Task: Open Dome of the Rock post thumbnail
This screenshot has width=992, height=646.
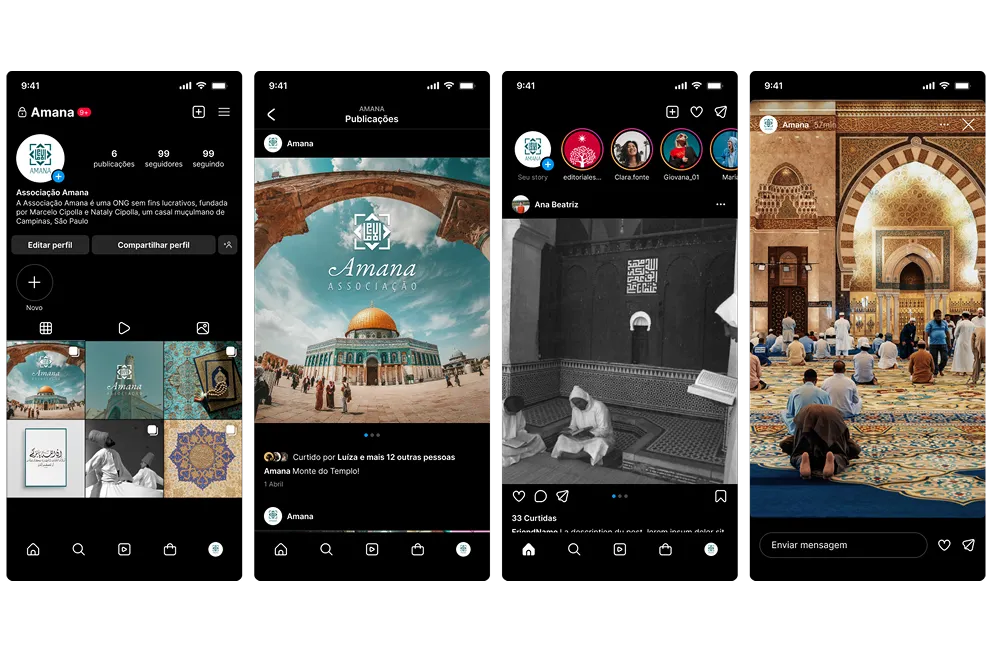Action: [46, 380]
